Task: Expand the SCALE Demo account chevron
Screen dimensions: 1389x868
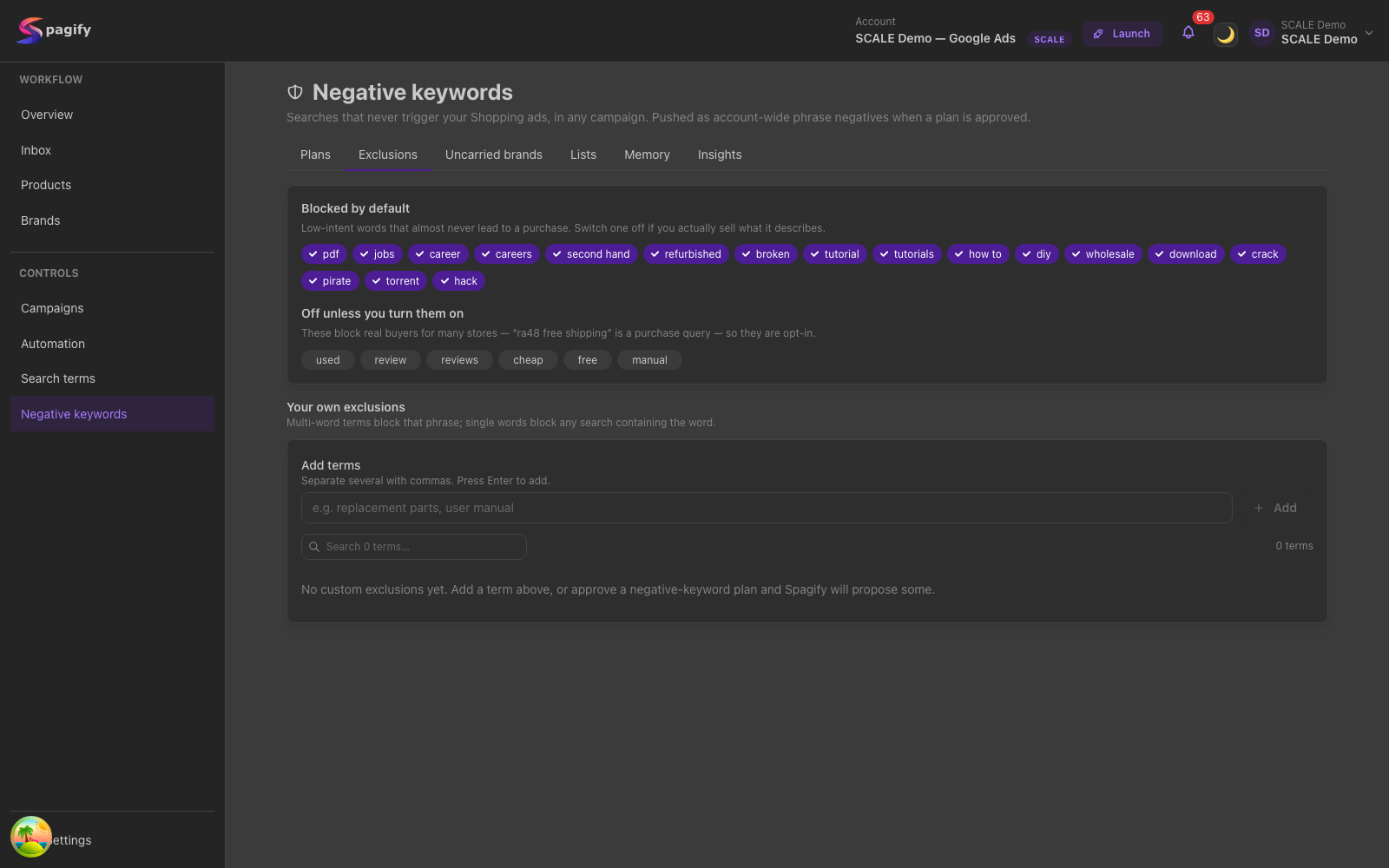Action: 1369,33
